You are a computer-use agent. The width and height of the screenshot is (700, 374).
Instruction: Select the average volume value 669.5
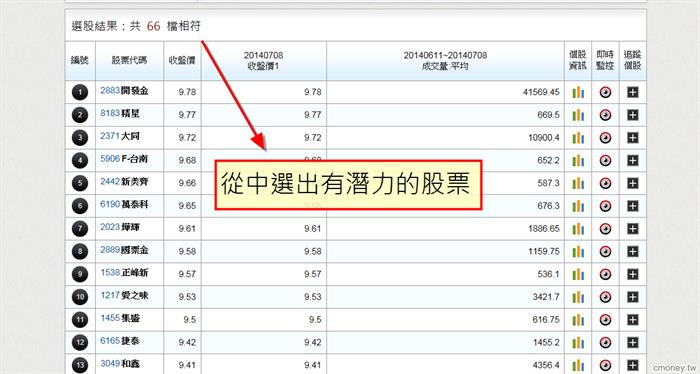point(549,115)
